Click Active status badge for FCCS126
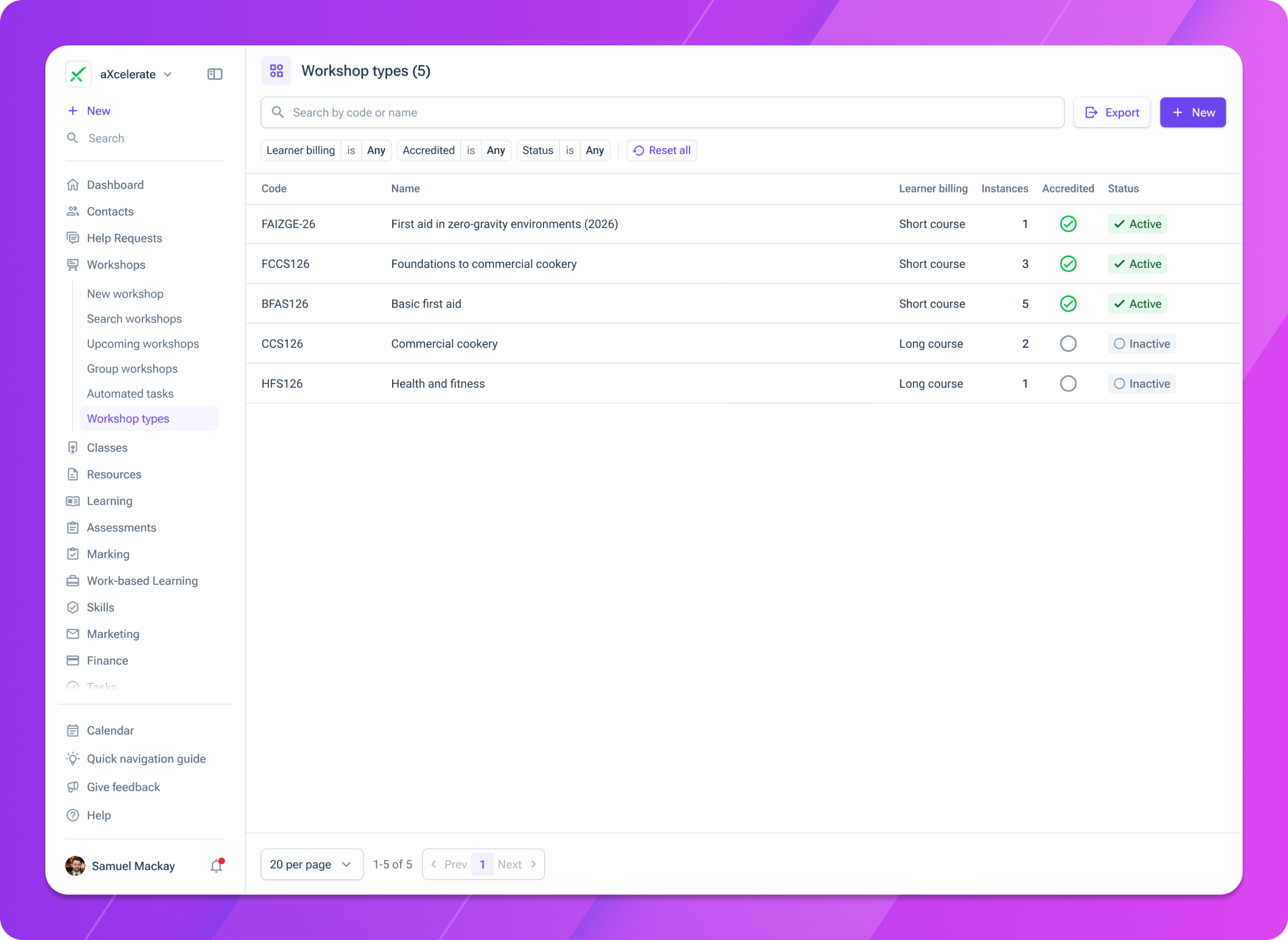This screenshot has width=1288, height=940. click(1137, 264)
